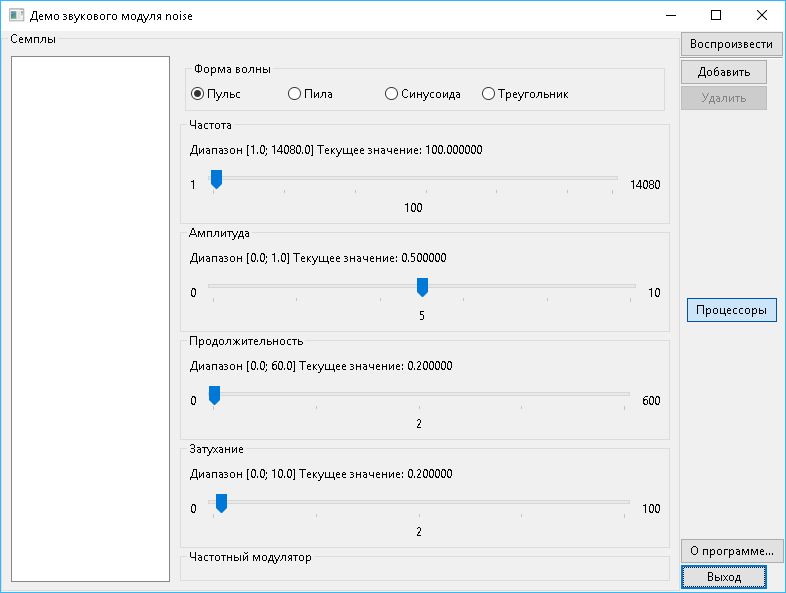Open the Процессоры dialog
This screenshot has width=786, height=593.
click(731, 310)
